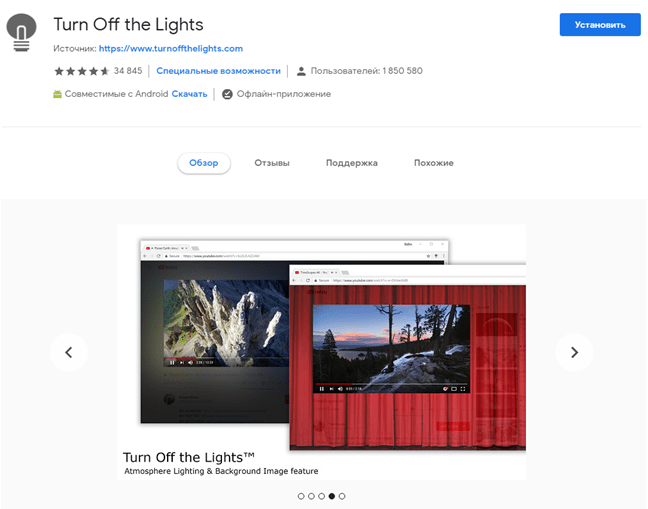Click the Turn Off the Lights lamp icon

click(21, 32)
